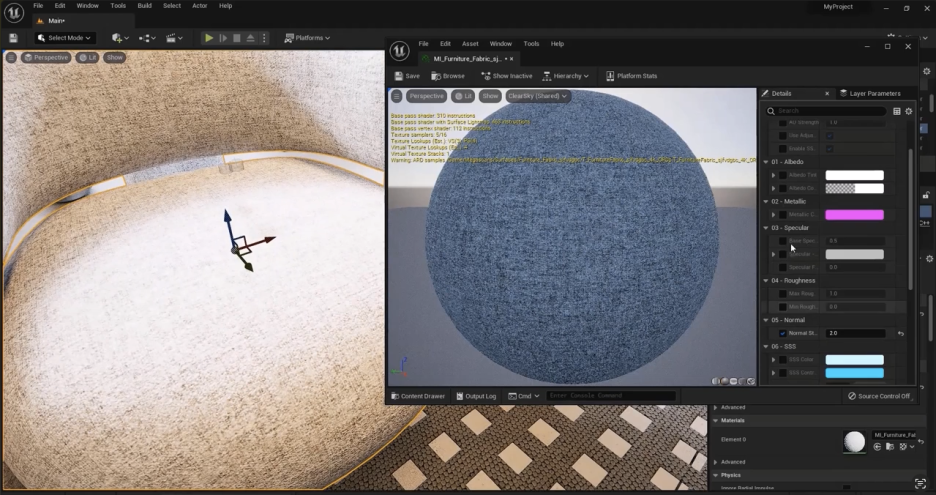936x495 pixels.
Task: Enable the Metallic color override checkbox
Action: [783, 215]
